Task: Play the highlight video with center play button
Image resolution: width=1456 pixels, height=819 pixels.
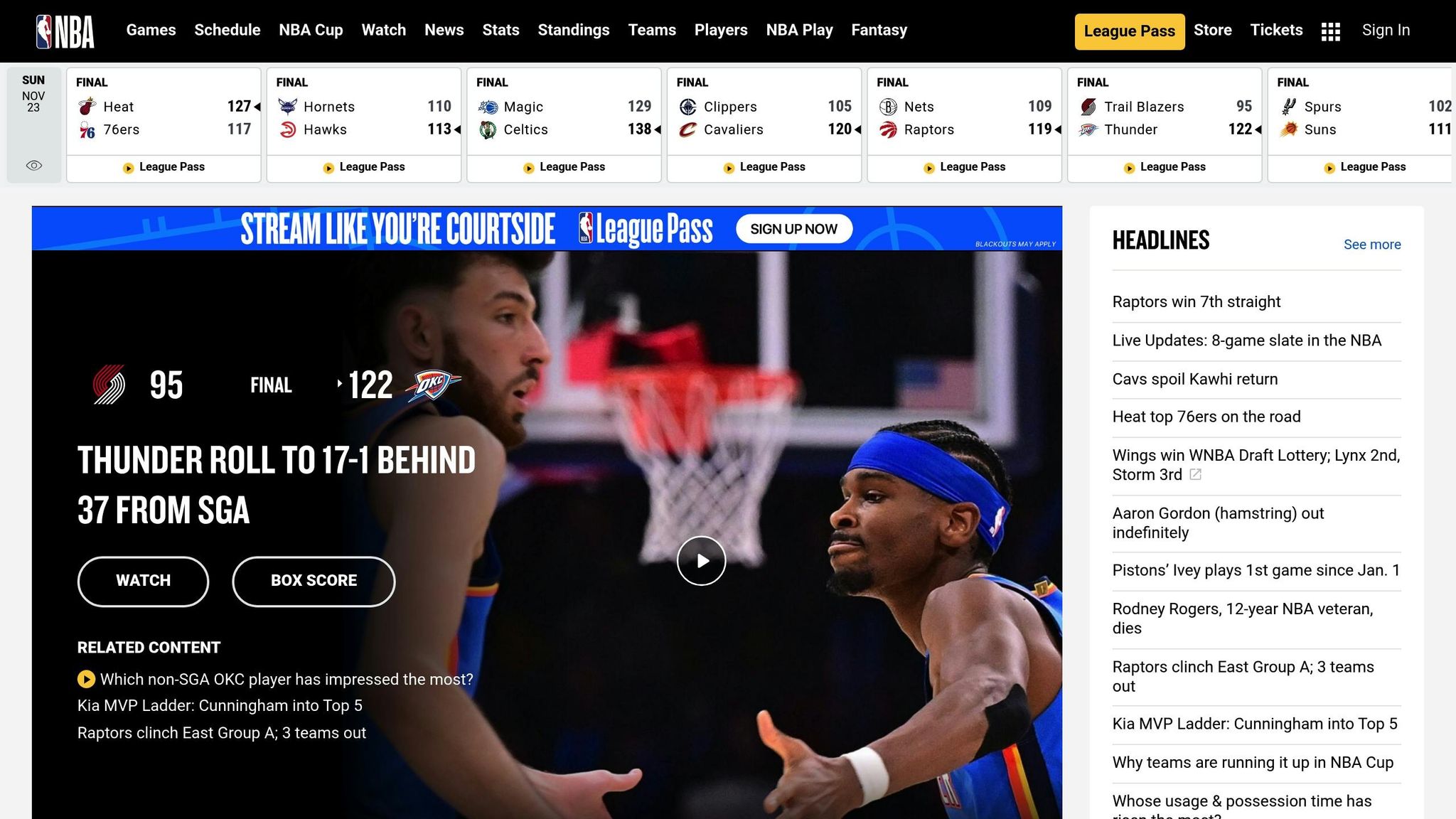Action: pyautogui.click(x=701, y=561)
